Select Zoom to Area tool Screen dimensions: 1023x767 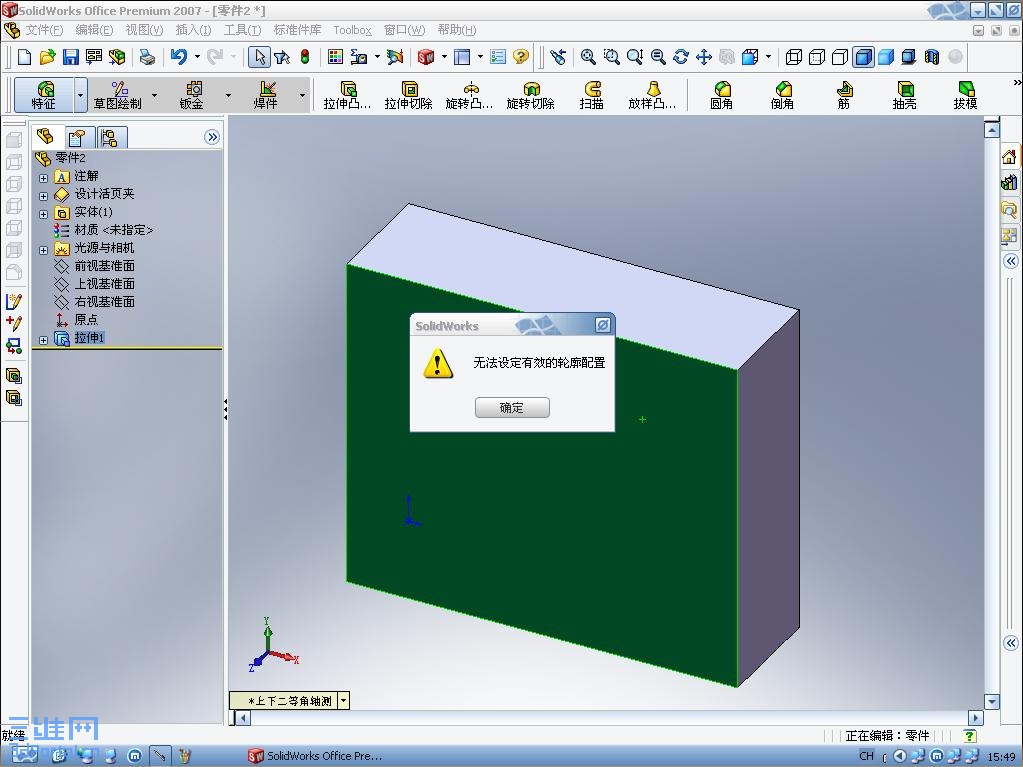click(611, 57)
